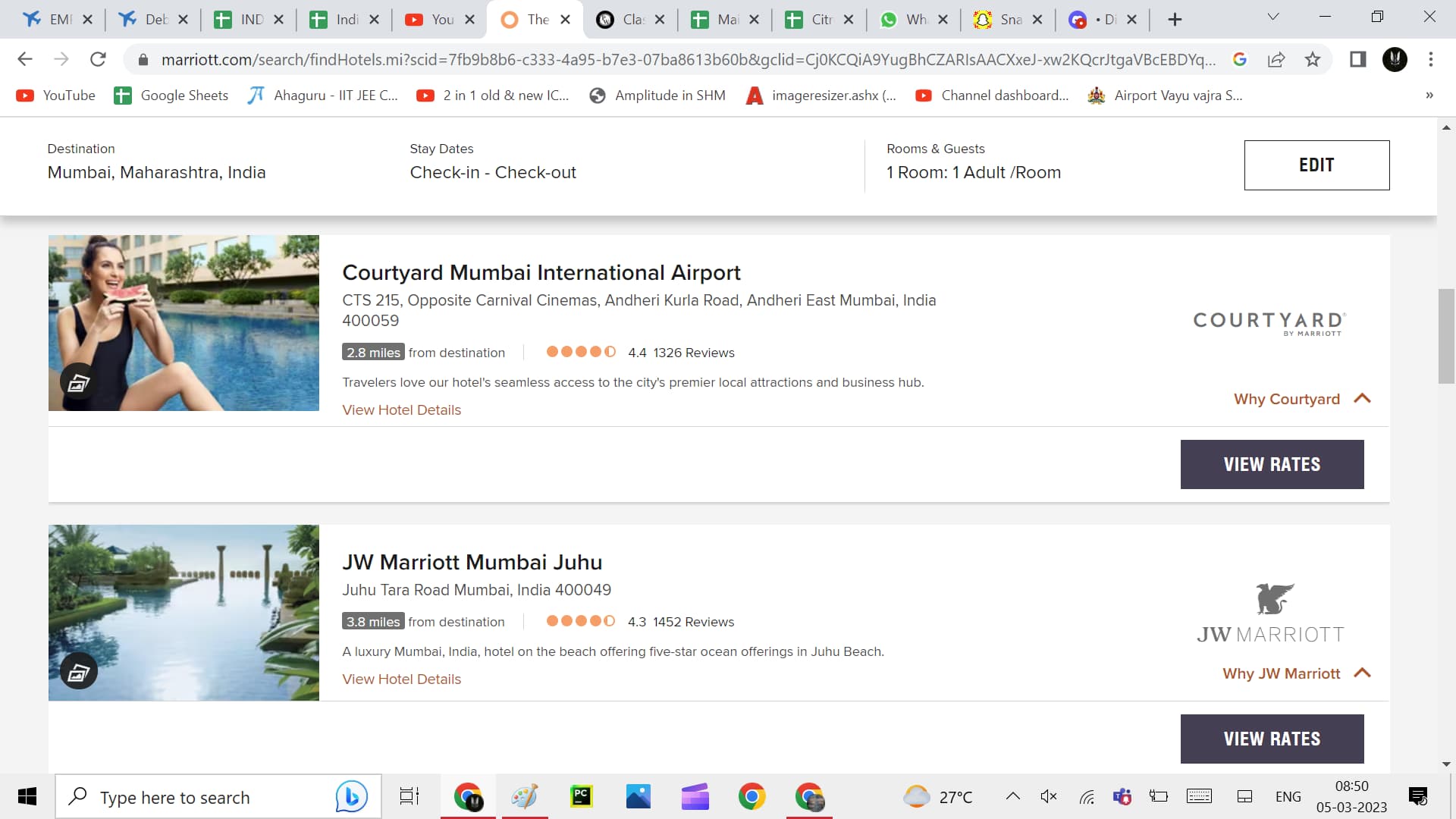
Task: Click the Courtyard poolside thumbnail image
Action: point(184,323)
